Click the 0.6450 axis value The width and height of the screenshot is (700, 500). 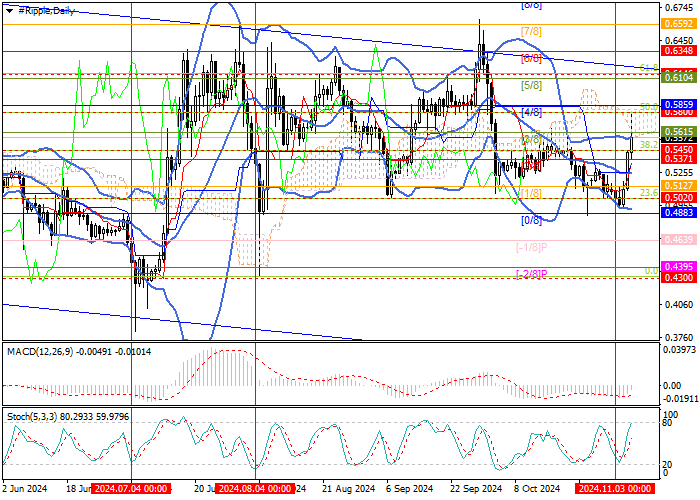(679, 41)
